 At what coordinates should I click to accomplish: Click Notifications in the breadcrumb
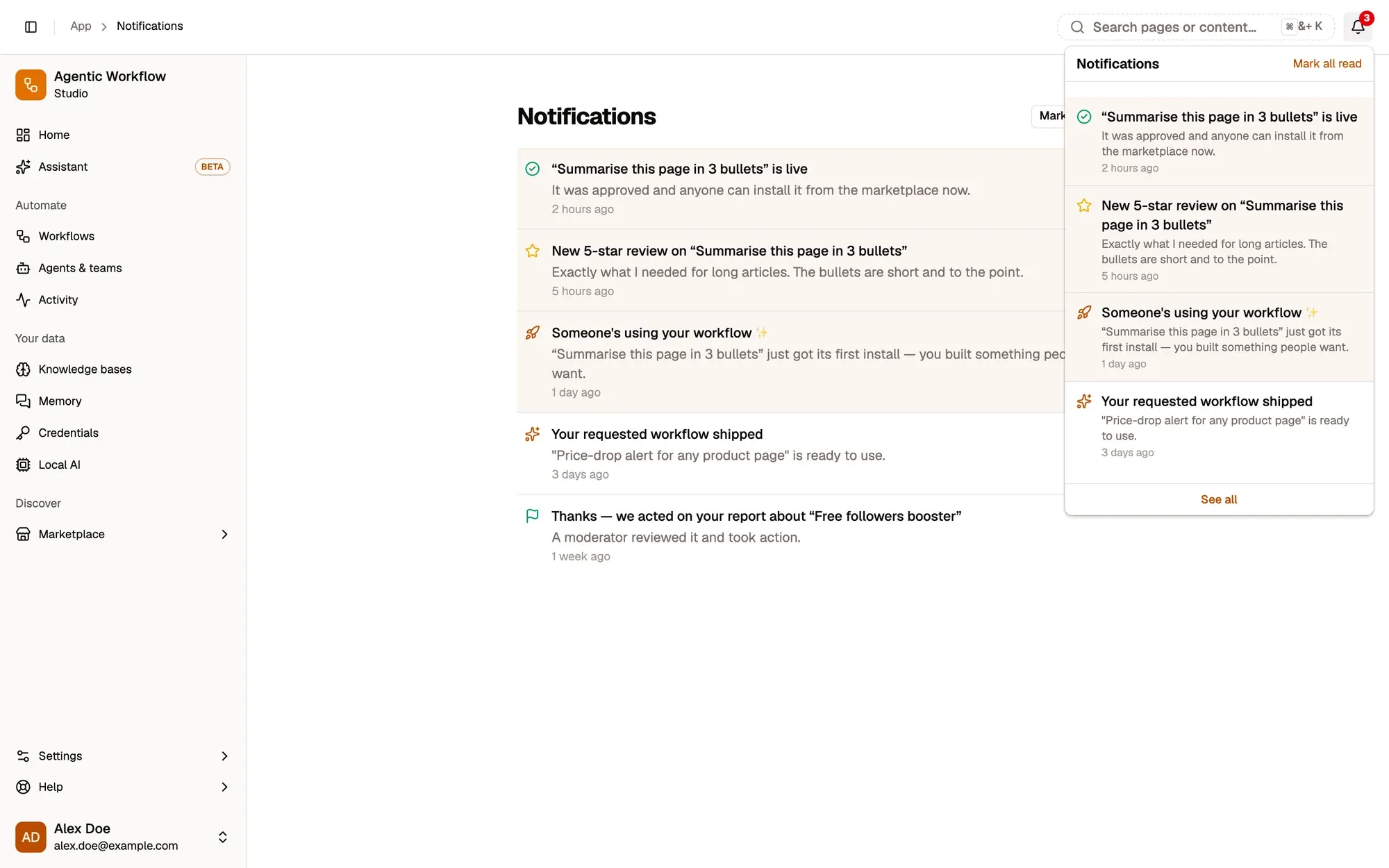click(x=150, y=26)
